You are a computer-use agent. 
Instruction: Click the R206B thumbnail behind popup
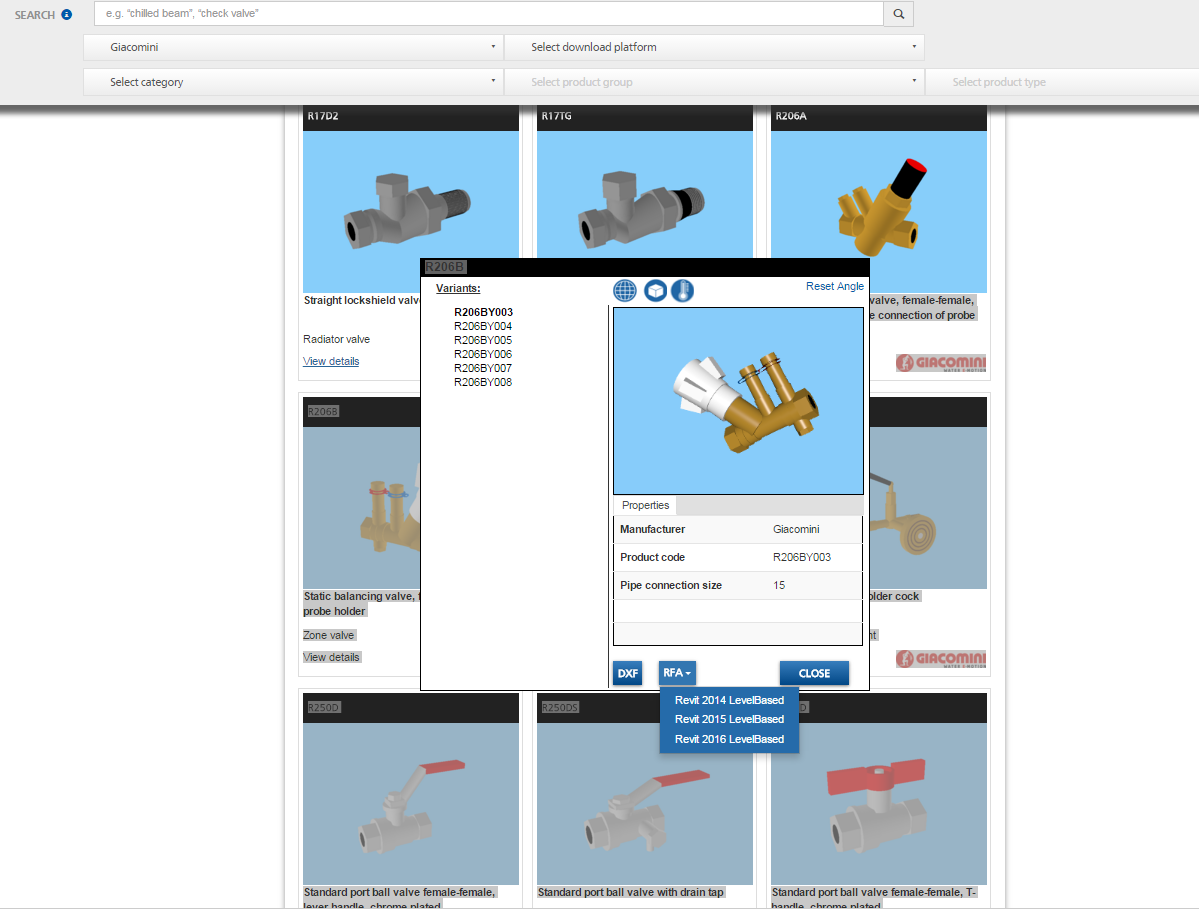coord(362,508)
